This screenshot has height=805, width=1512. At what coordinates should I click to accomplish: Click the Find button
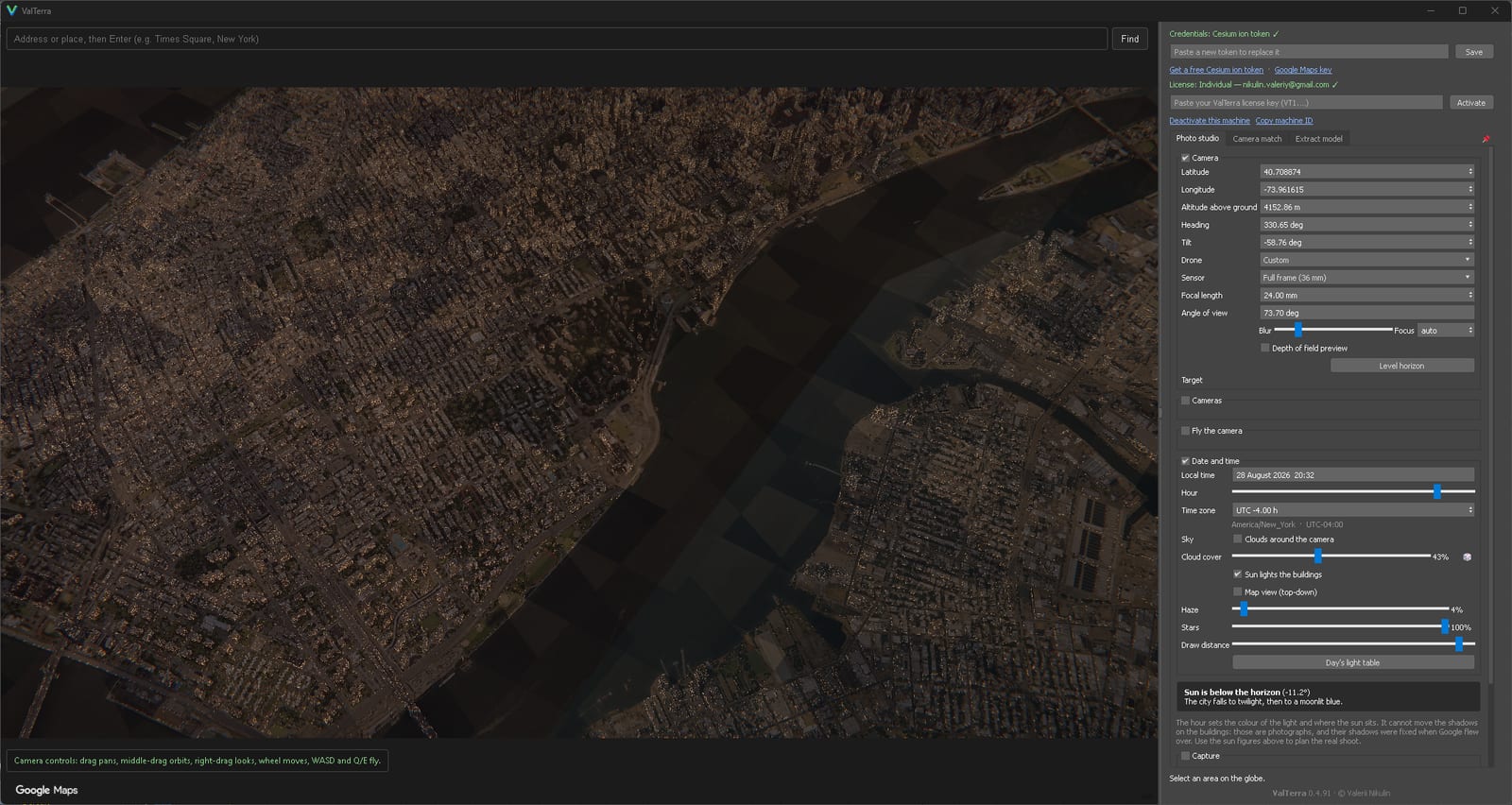click(1130, 39)
